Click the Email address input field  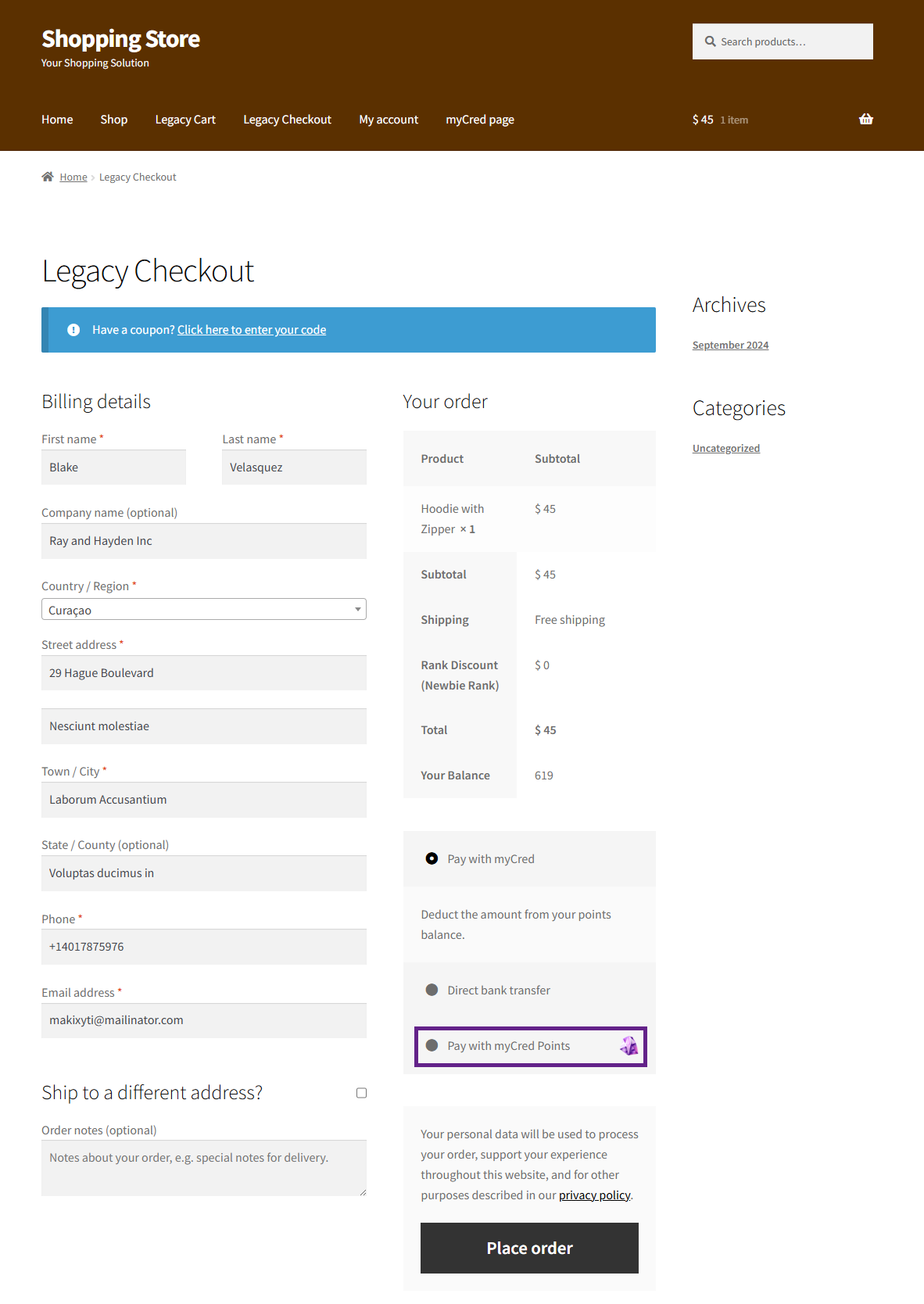pyautogui.click(x=203, y=1020)
